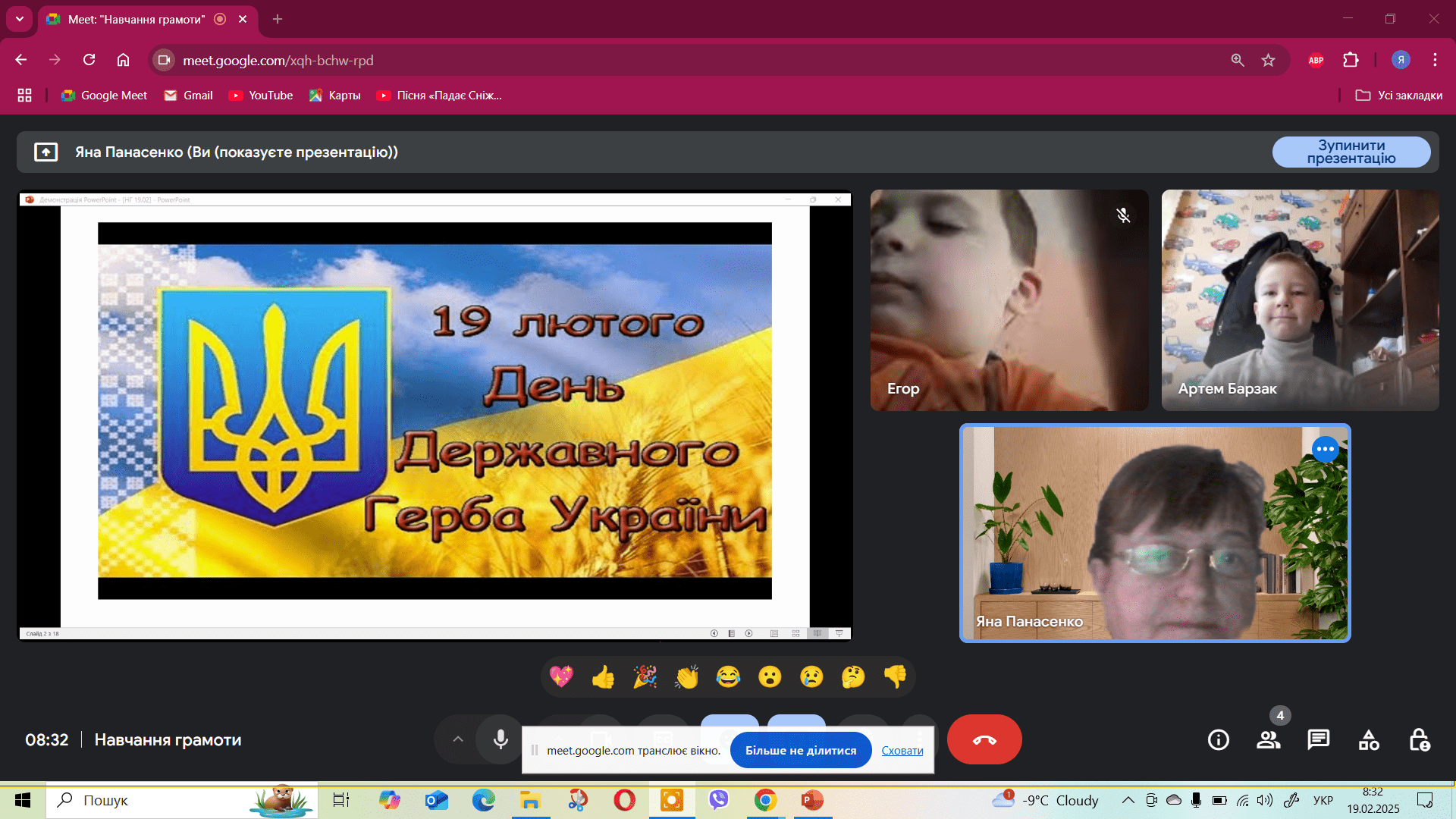Send the thinking face reaction

pyautogui.click(x=853, y=676)
